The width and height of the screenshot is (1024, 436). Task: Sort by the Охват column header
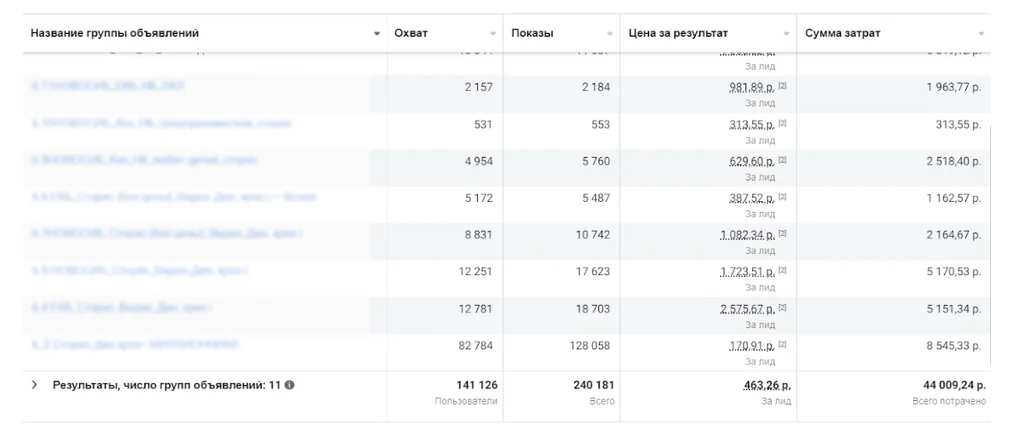tap(411, 33)
